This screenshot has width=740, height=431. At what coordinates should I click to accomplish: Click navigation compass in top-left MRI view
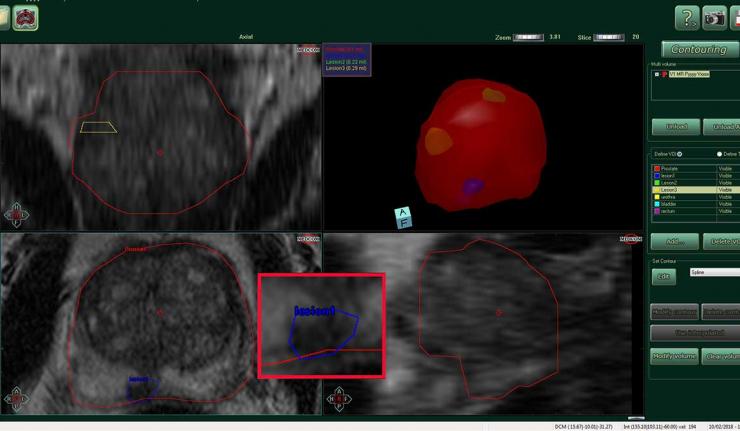click(16, 212)
